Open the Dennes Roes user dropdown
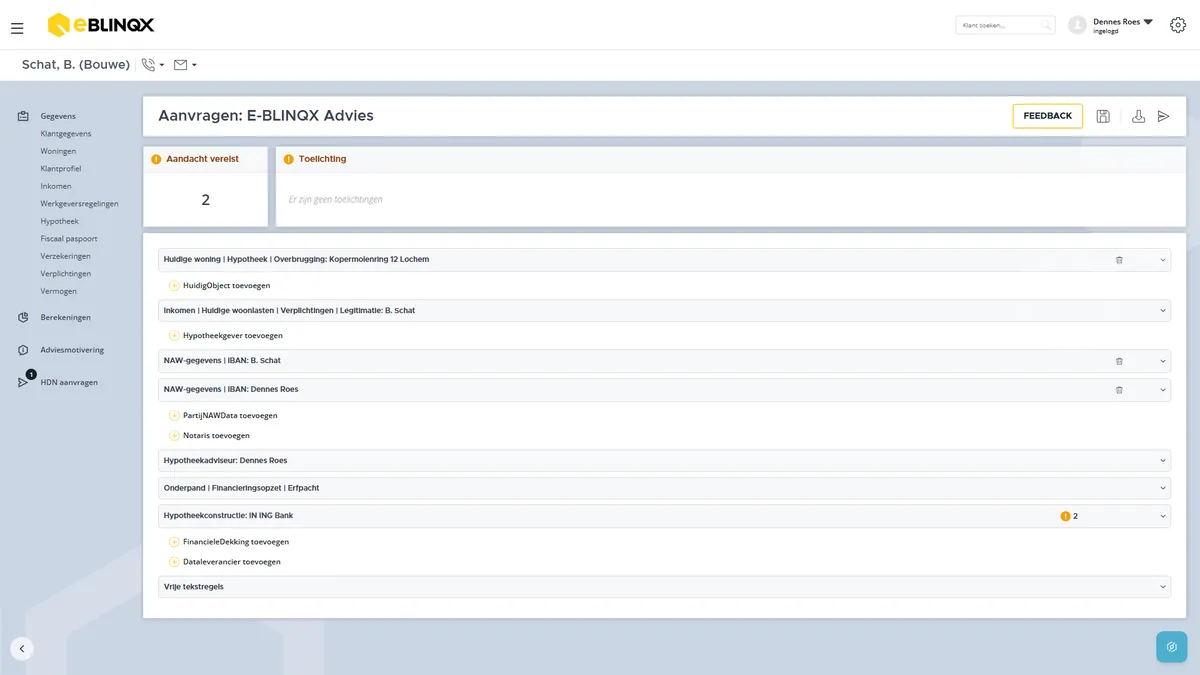This screenshot has width=1200, height=675. [1123, 25]
